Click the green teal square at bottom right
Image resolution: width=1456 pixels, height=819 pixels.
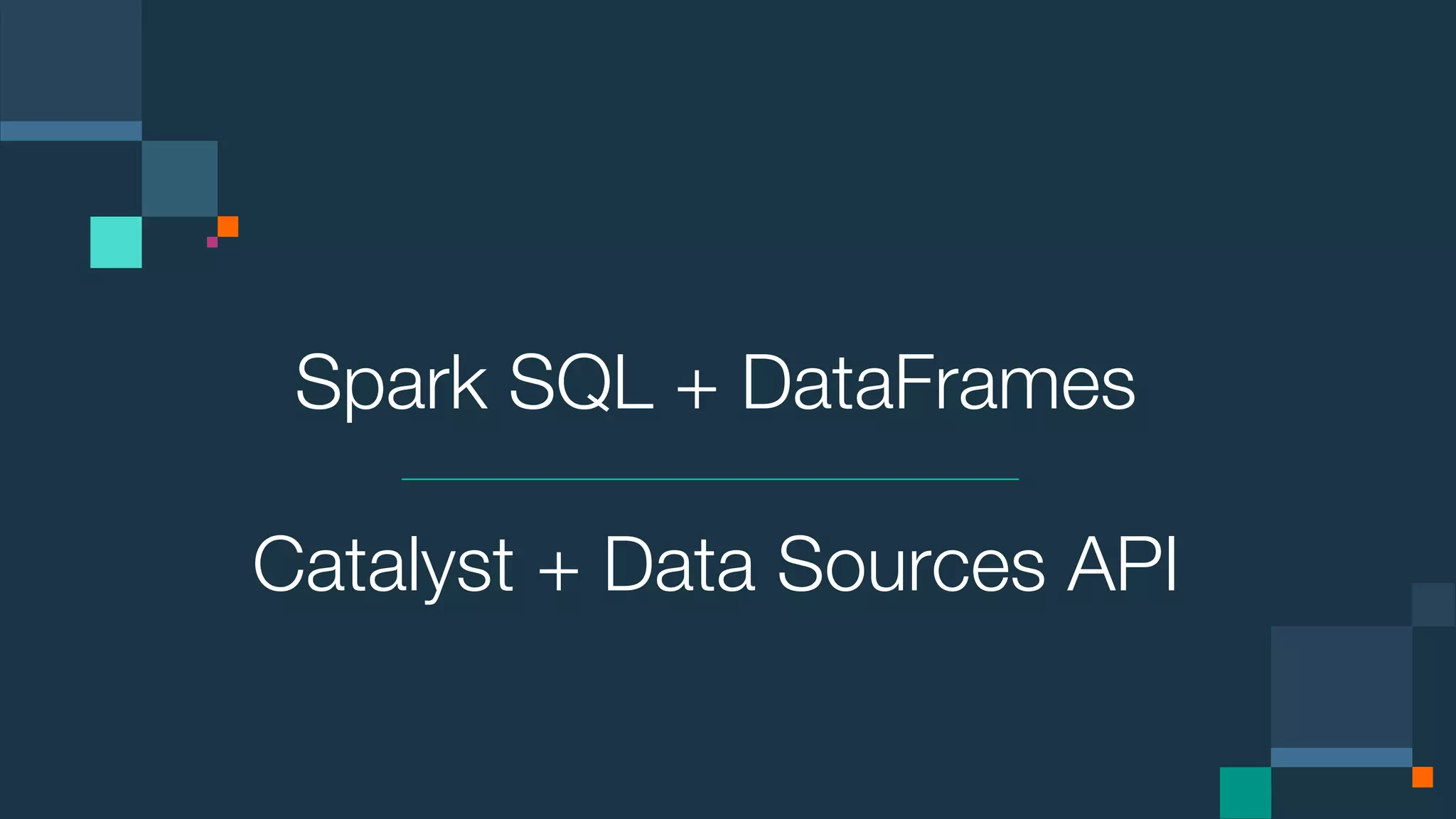click(1246, 793)
